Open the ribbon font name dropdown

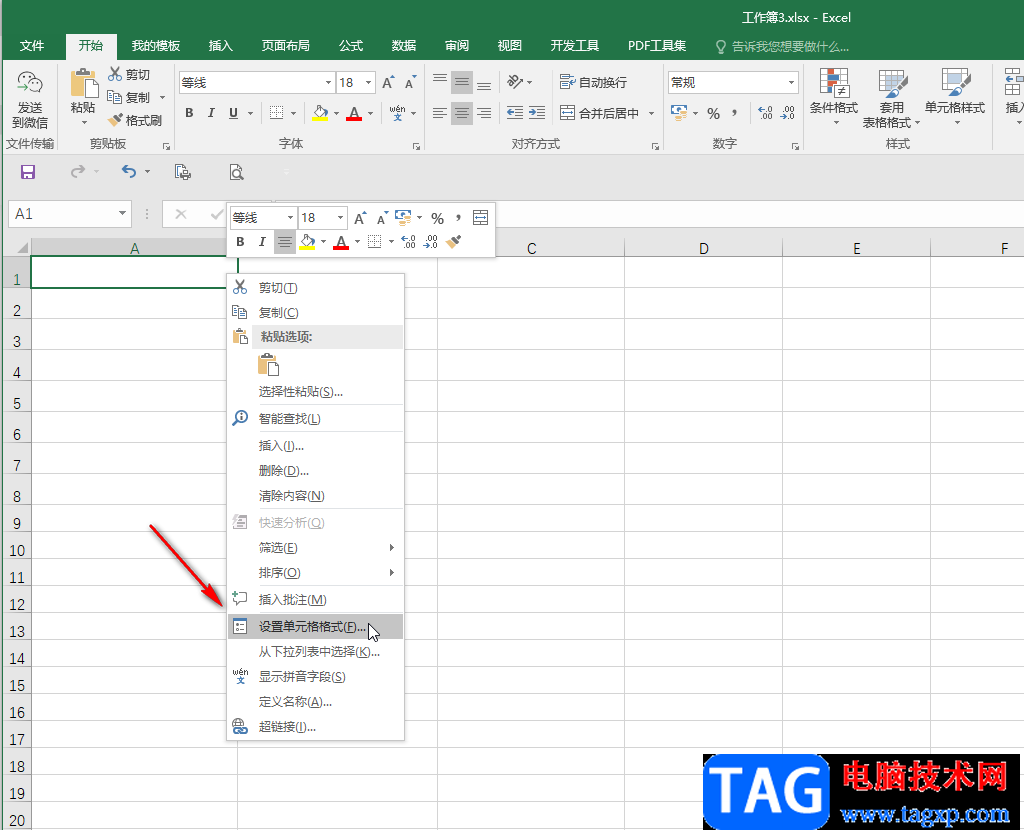point(328,83)
